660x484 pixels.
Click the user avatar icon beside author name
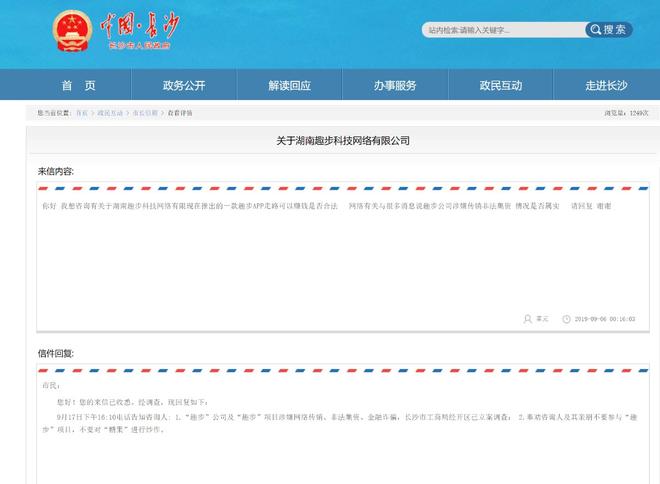pyautogui.click(x=527, y=319)
